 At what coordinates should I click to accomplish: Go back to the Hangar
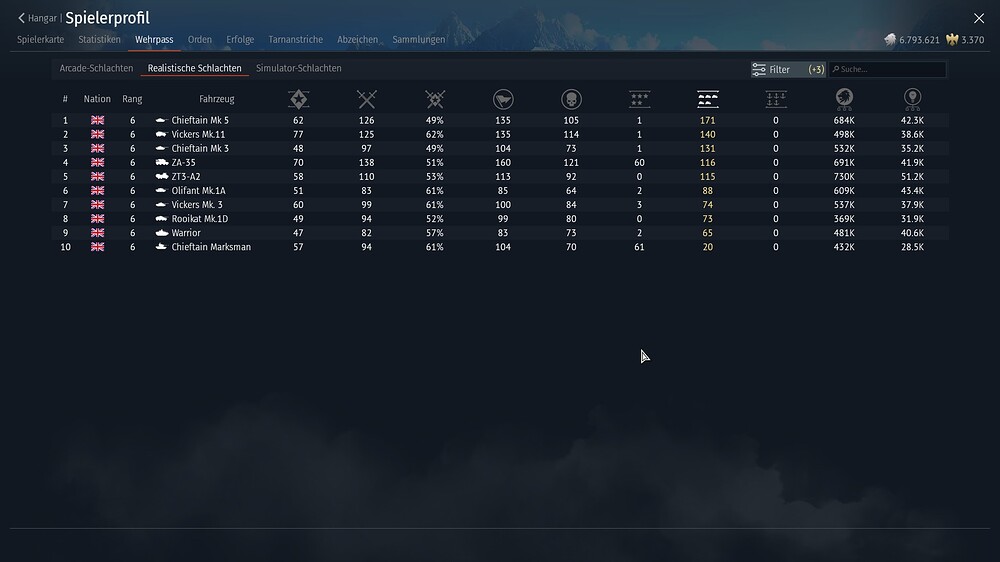coord(39,18)
